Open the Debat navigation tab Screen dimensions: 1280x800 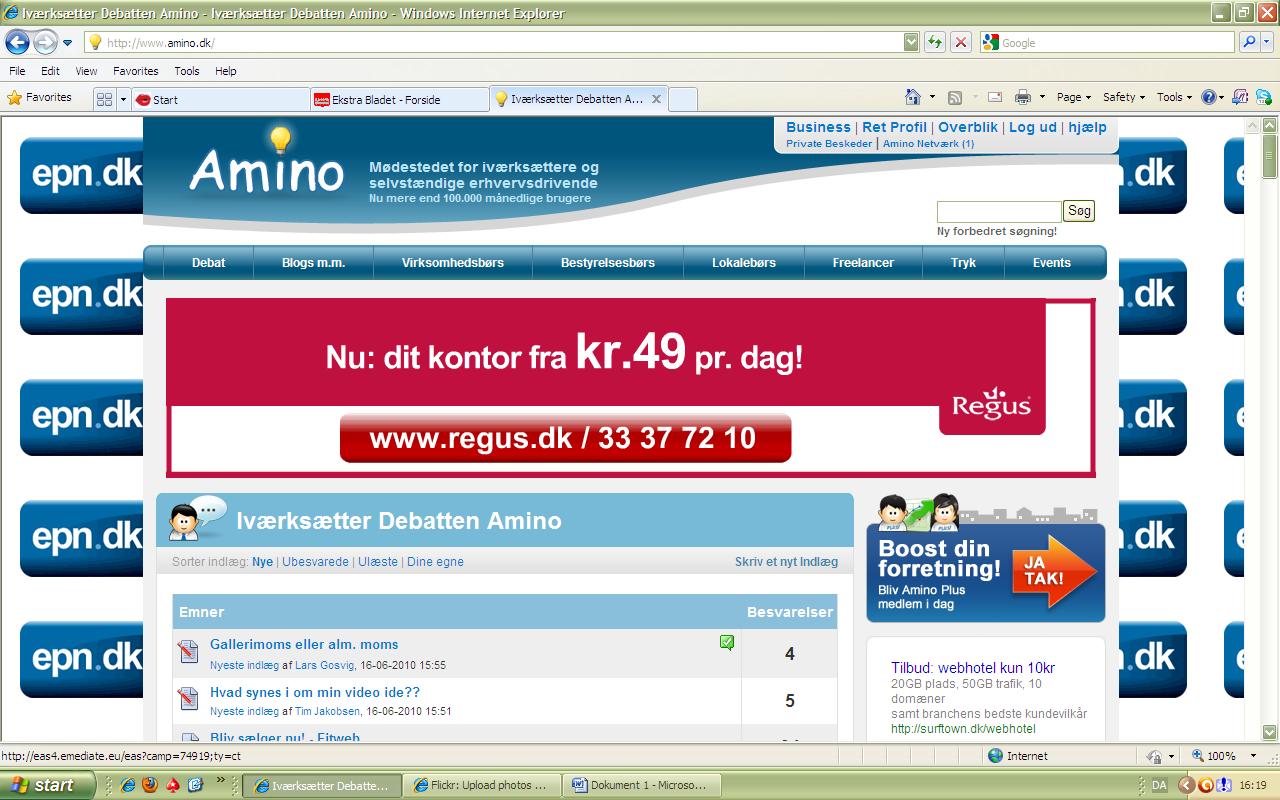(209, 263)
